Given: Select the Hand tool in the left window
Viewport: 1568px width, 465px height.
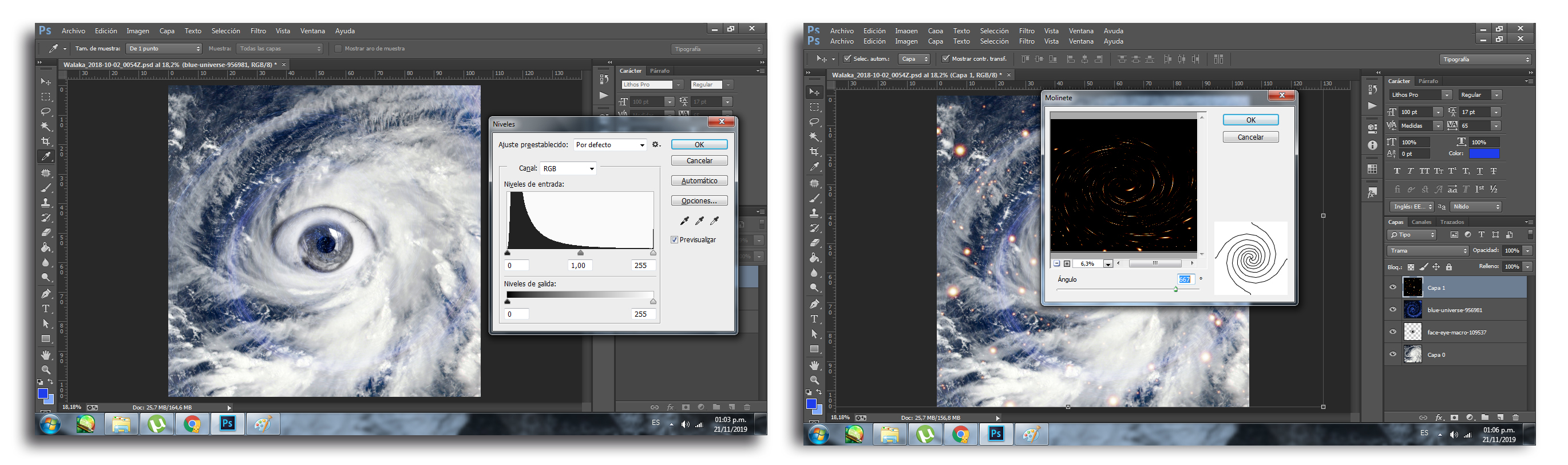Looking at the screenshot, I should point(46,354).
